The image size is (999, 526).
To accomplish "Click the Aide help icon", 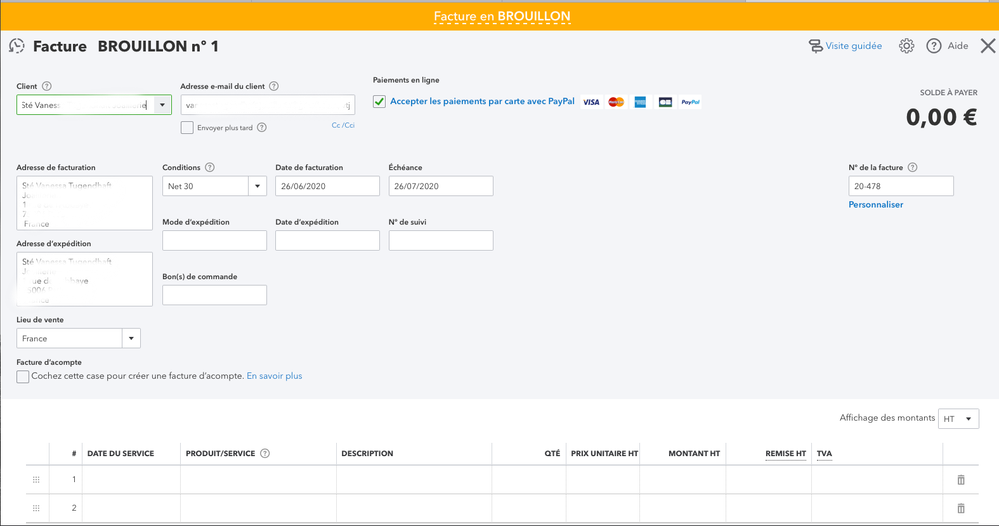I will pyautogui.click(x=933, y=46).
